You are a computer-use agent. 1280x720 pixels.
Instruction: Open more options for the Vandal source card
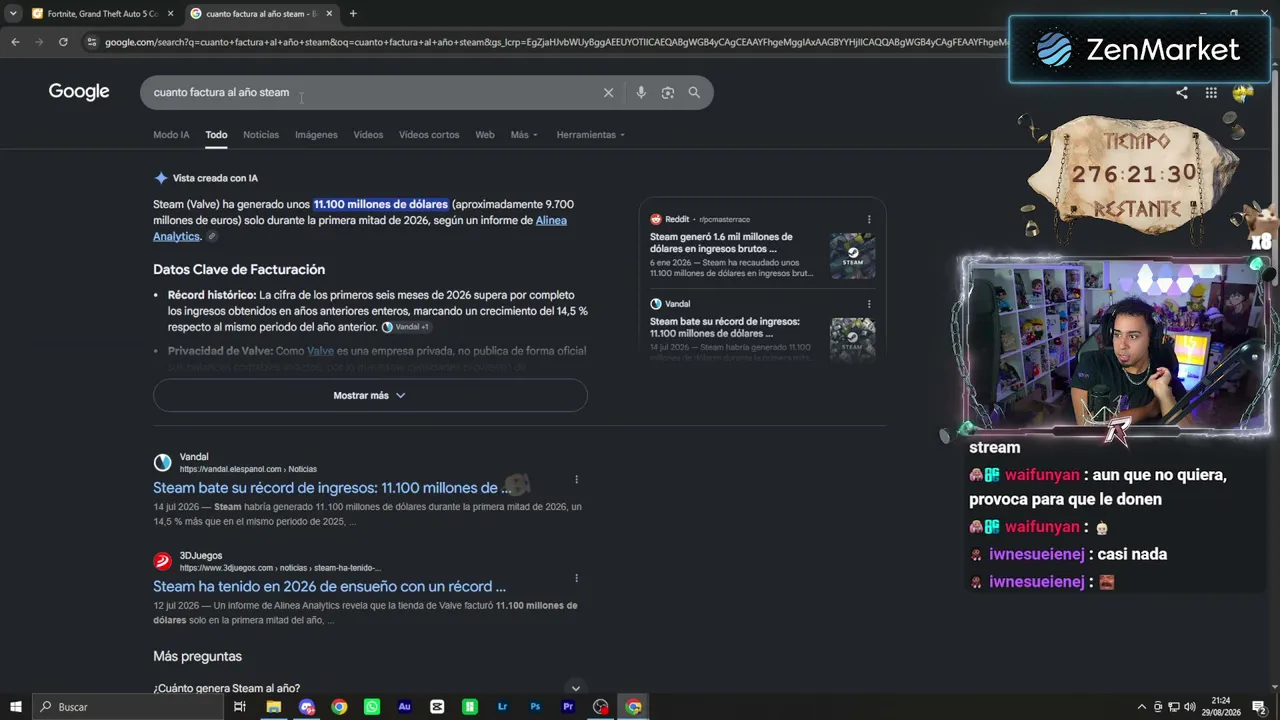pos(869,304)
